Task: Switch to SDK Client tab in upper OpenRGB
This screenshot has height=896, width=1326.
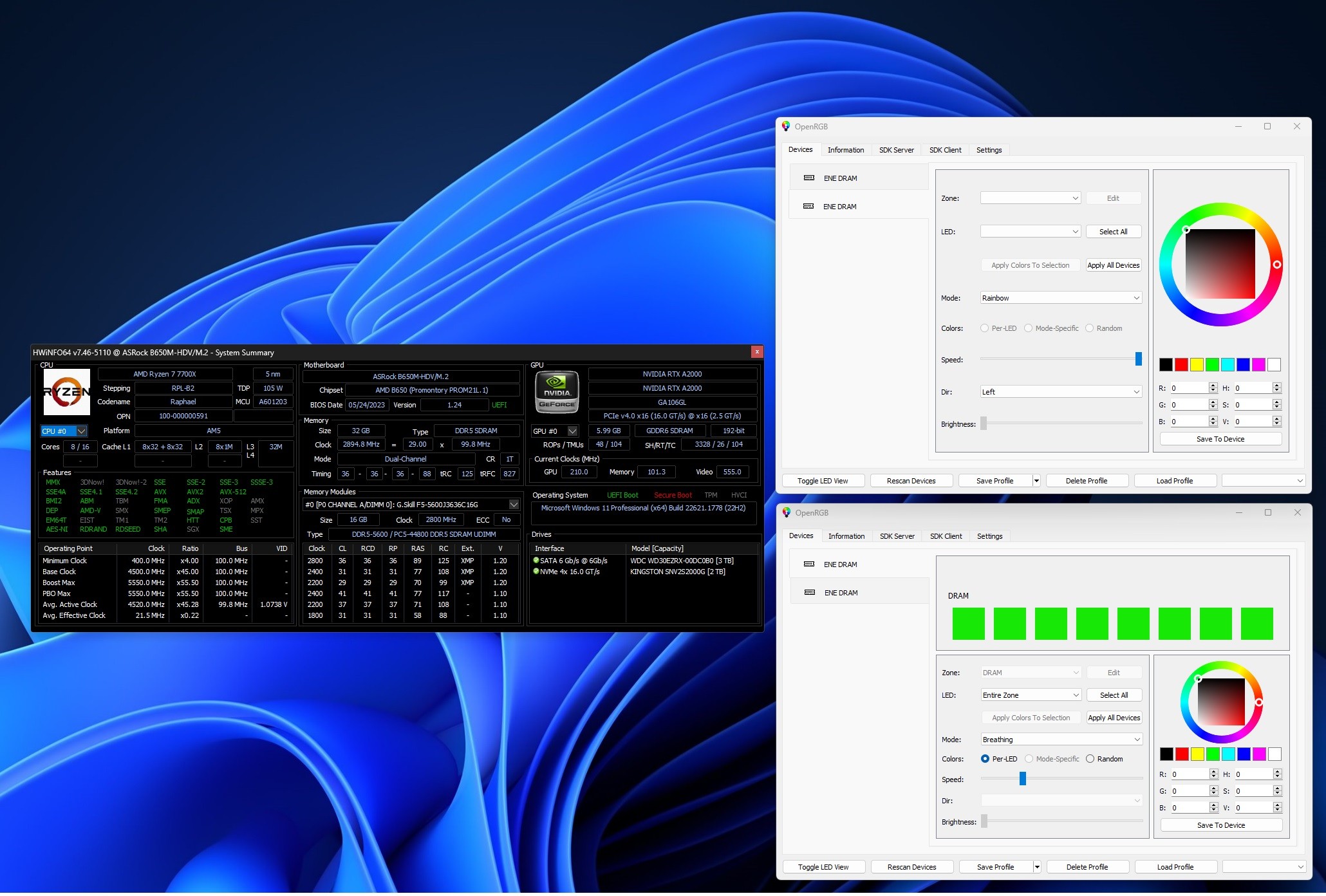Action: [945, 150]
